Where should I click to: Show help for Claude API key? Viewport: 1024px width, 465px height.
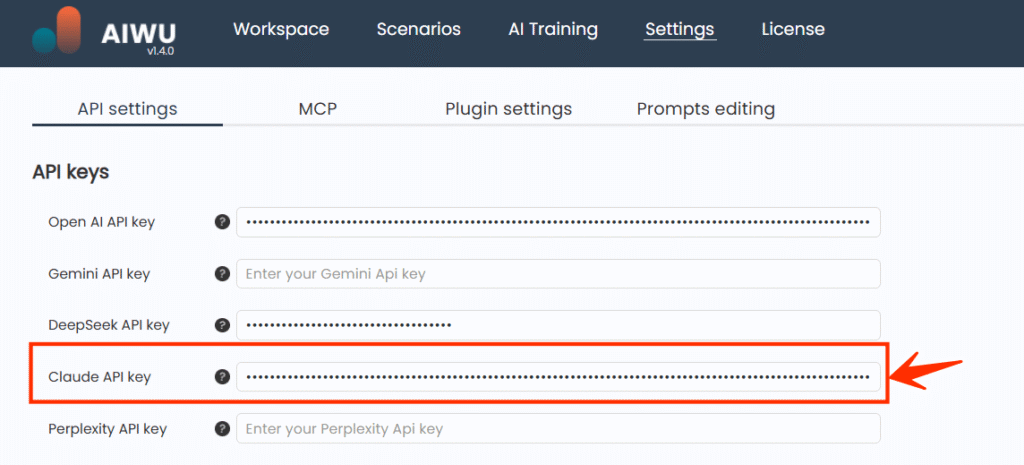[222, 377]
